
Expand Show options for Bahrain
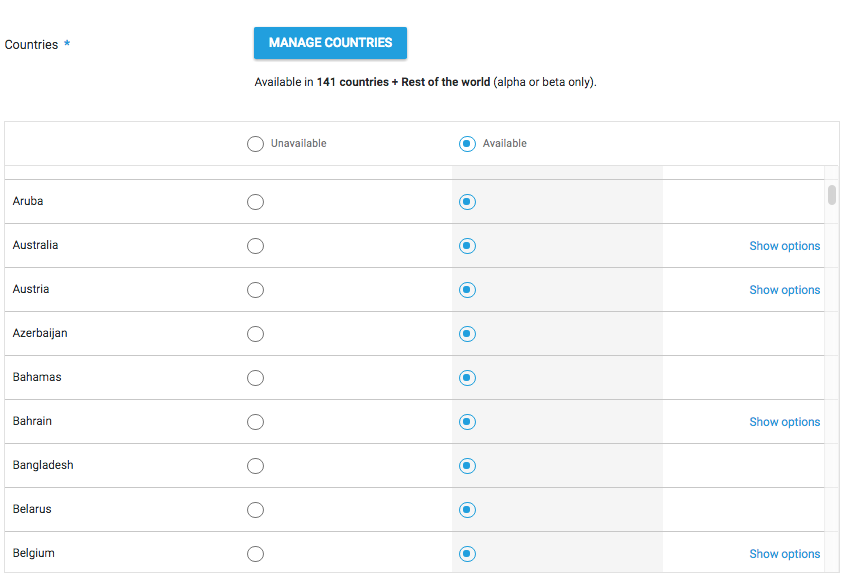coord(784,422)
